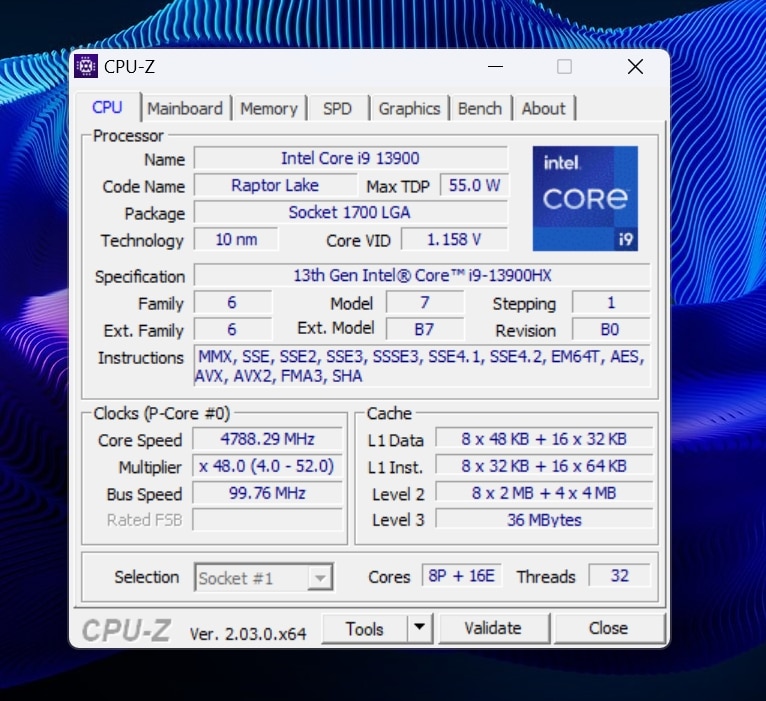Click the Threads count field
This screenshot has width=766, height=701.
618,576
